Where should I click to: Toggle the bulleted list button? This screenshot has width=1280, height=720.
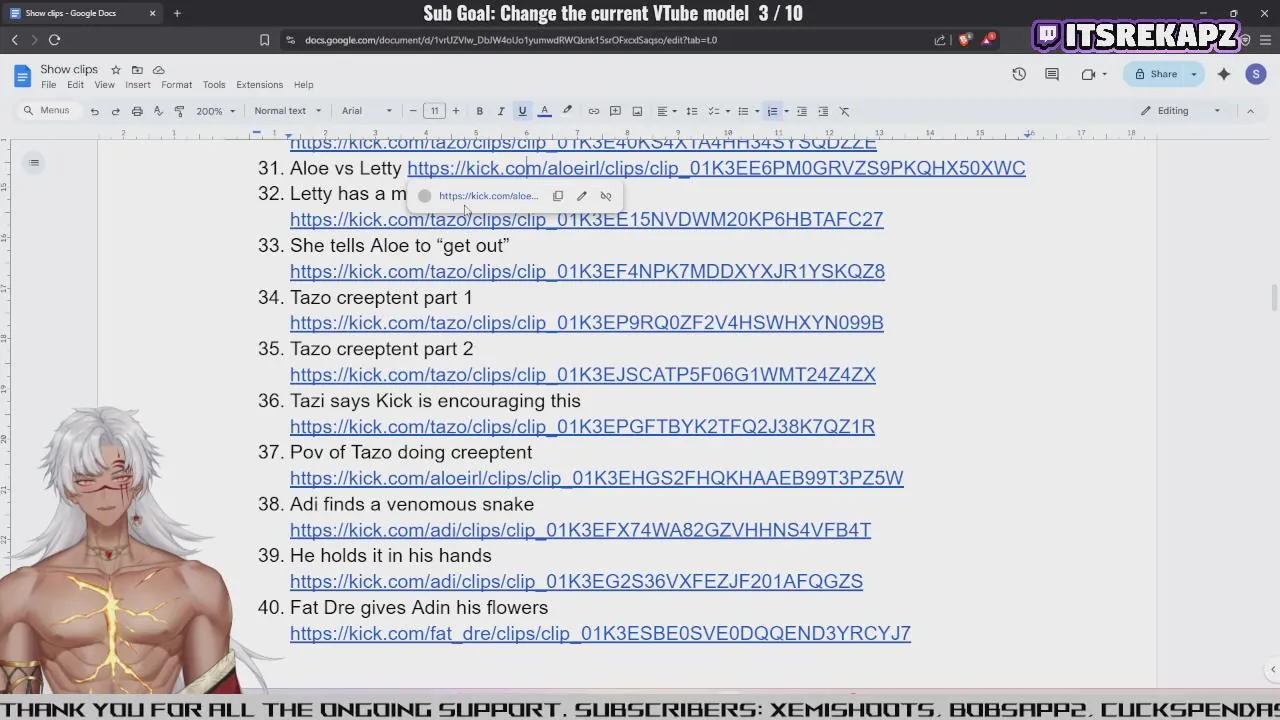[743, 111]
